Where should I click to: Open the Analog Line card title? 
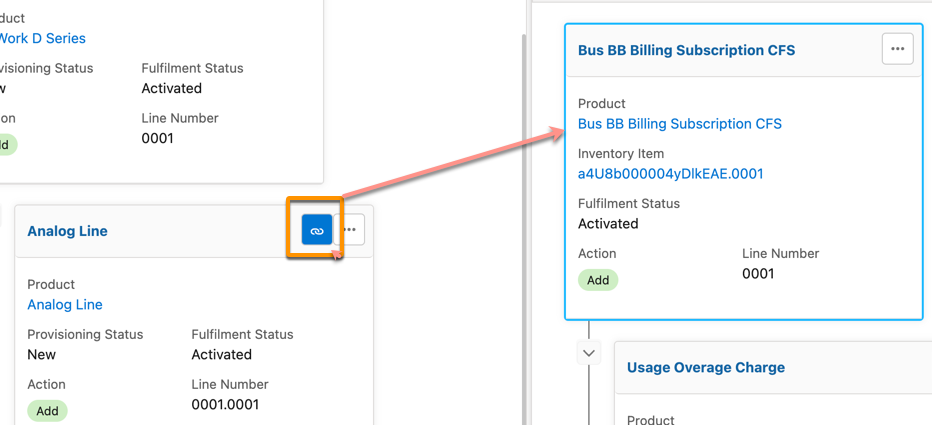click(67, 231)
